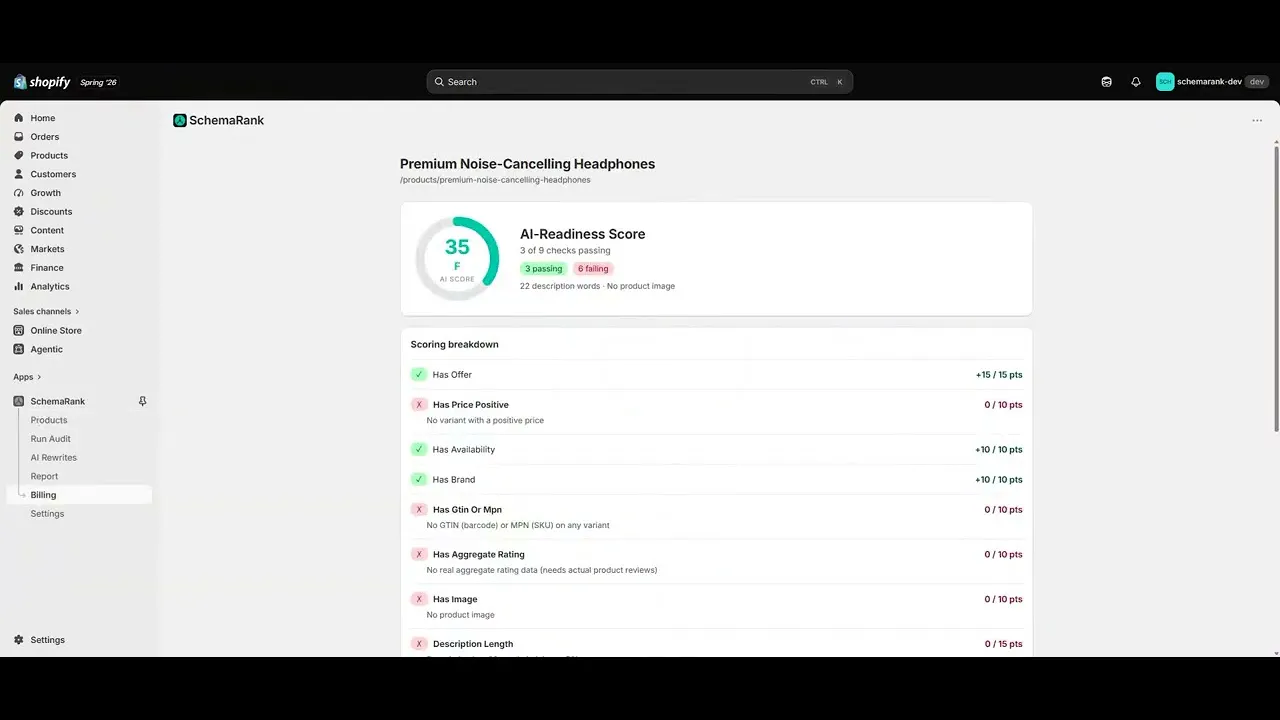Click the 6 failing badge
1280x720 pixels.
point(593,269)
